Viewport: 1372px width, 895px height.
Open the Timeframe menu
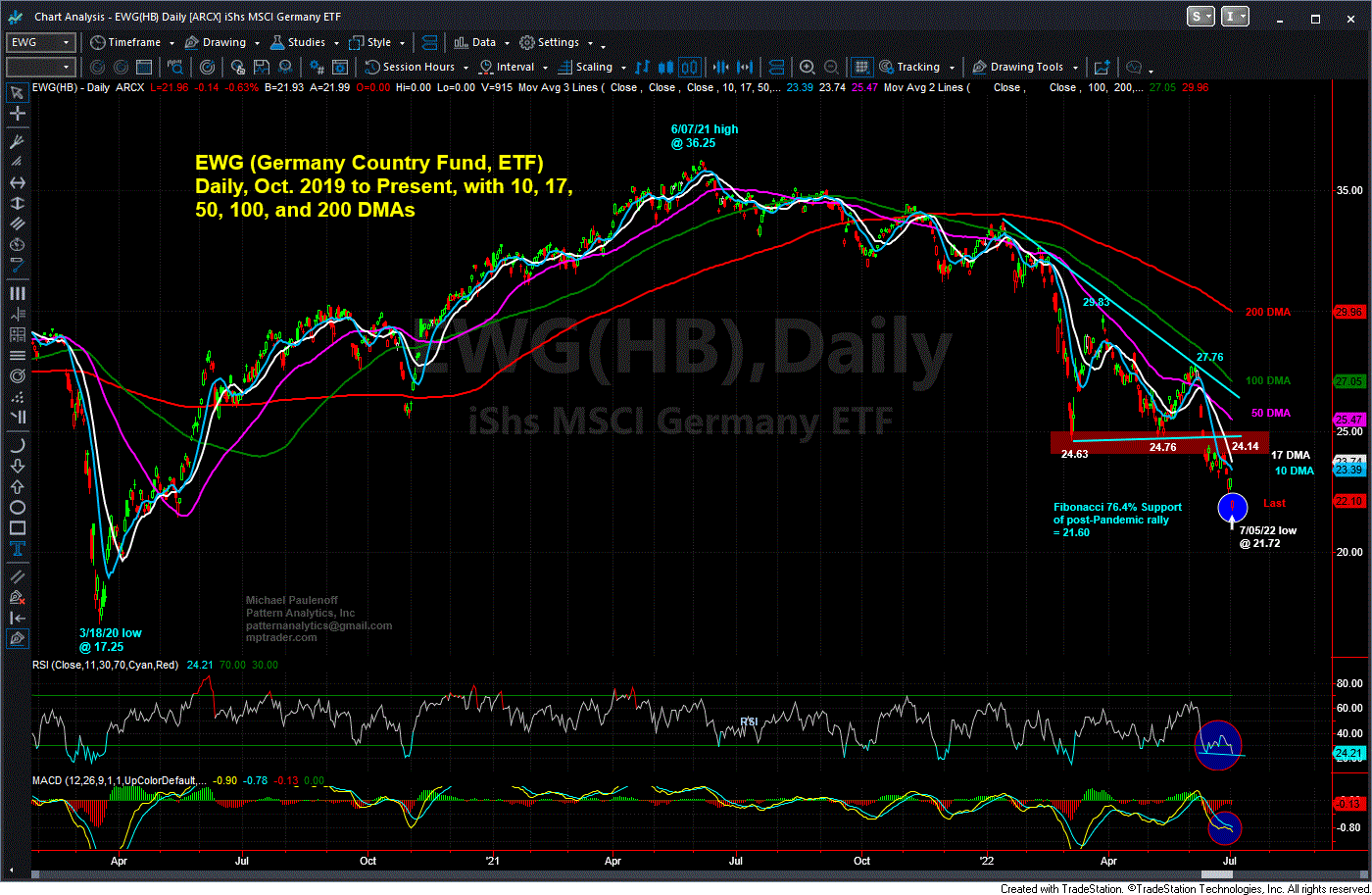(125, 42)
